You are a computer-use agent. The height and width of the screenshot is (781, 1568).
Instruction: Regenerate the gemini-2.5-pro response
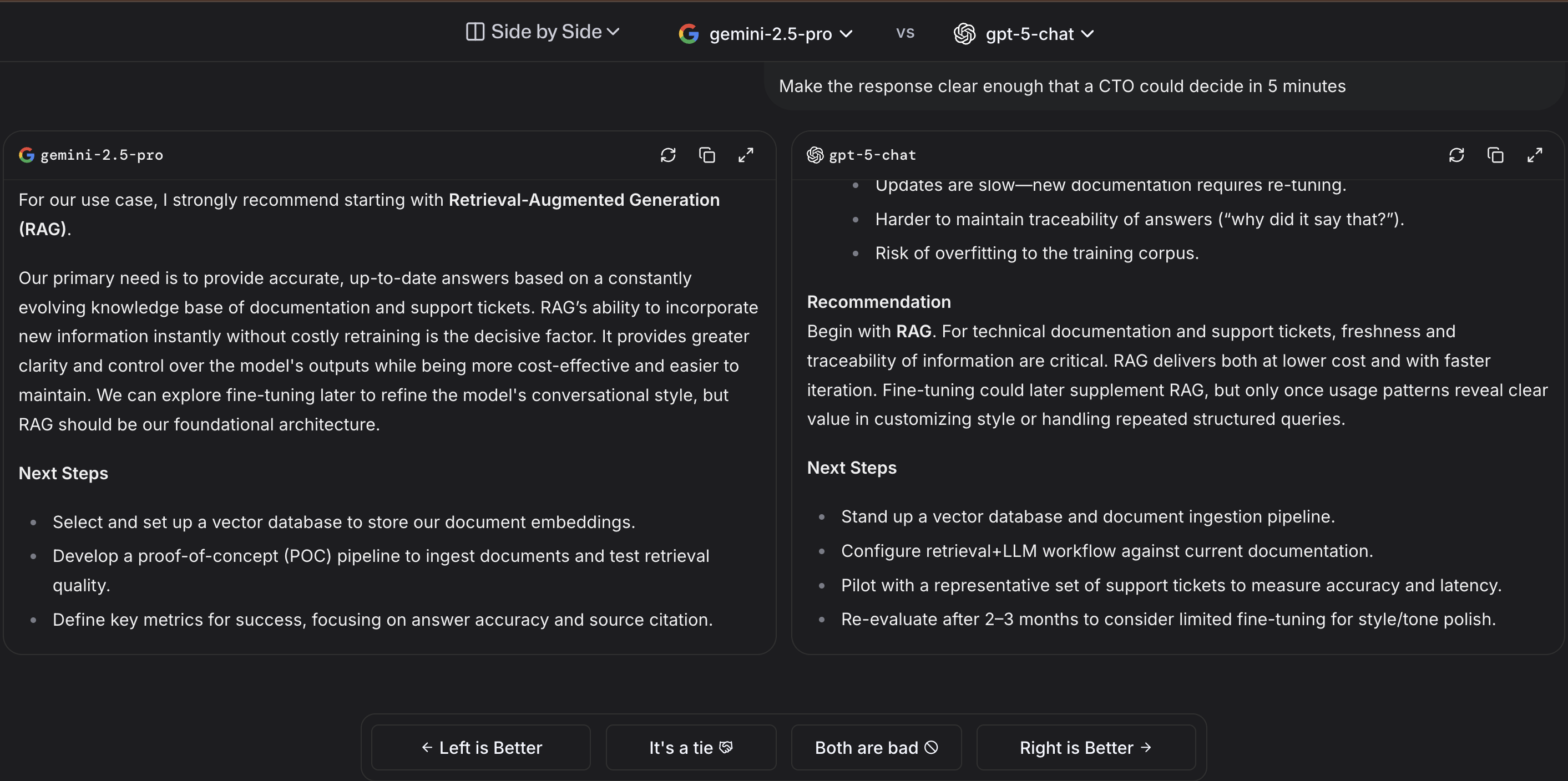(667, 155)
